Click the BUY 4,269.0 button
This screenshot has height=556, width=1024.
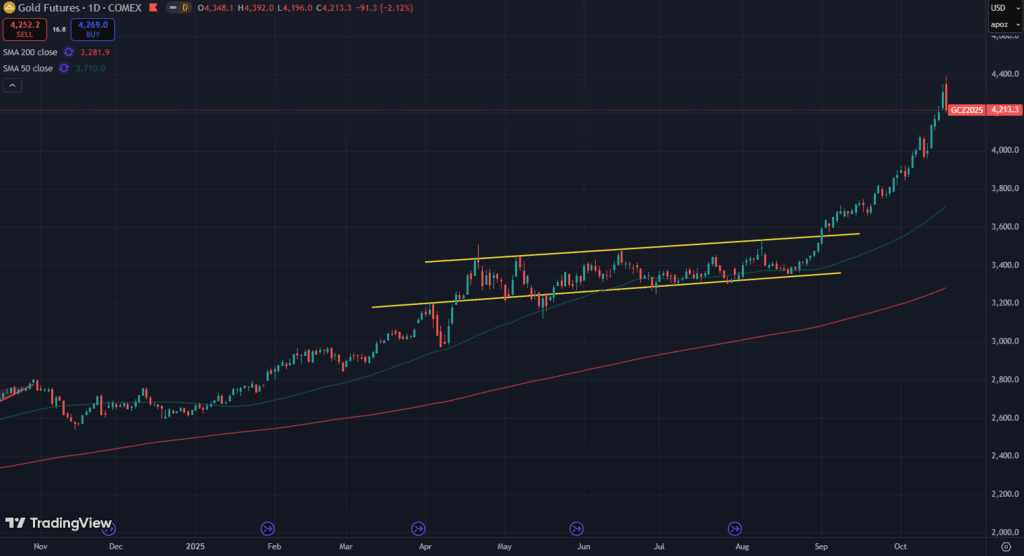point(92,29)
